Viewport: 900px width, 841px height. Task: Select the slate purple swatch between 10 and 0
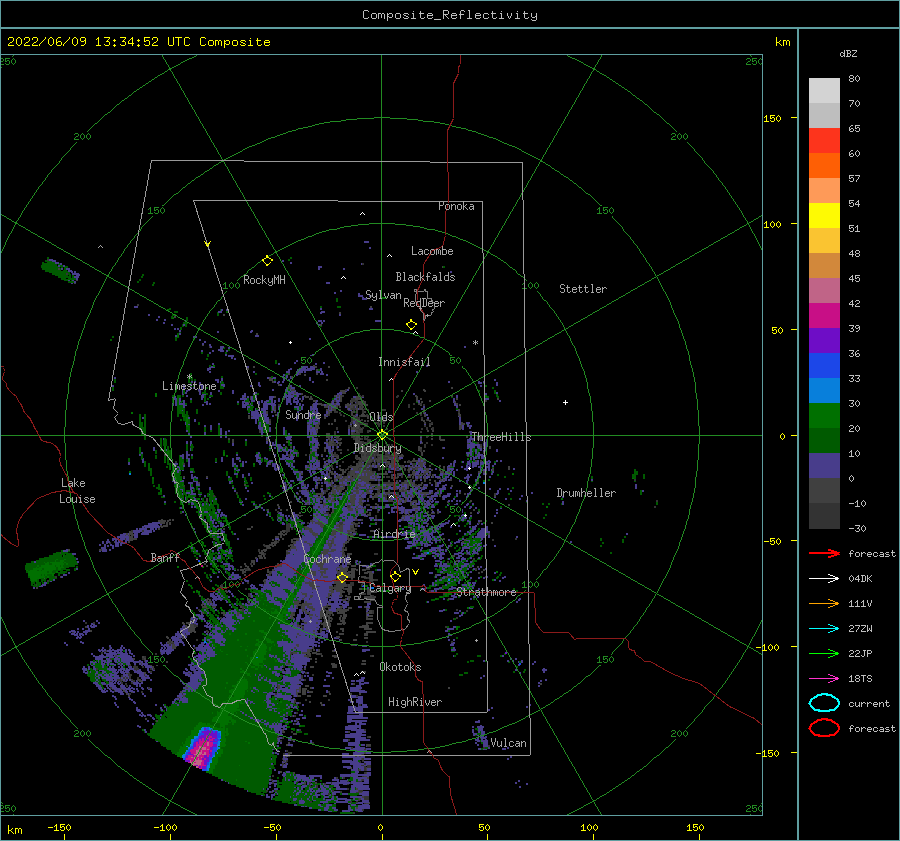point(824,466)
